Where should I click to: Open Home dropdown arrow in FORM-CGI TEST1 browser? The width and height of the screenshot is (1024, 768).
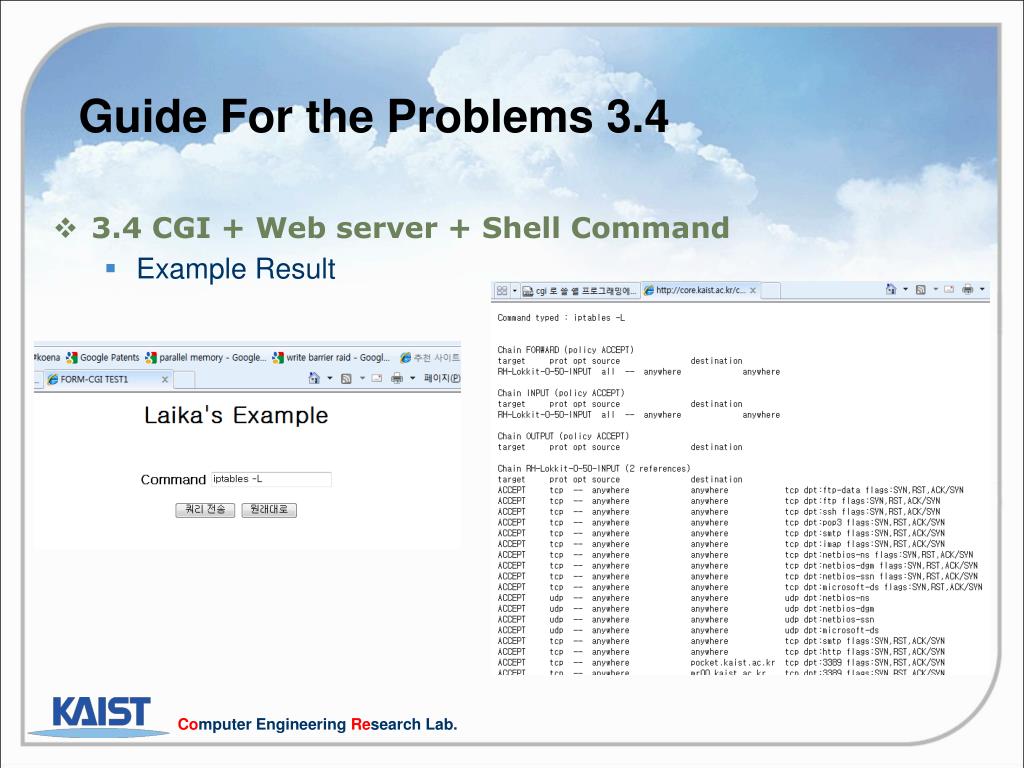point(330,378)
